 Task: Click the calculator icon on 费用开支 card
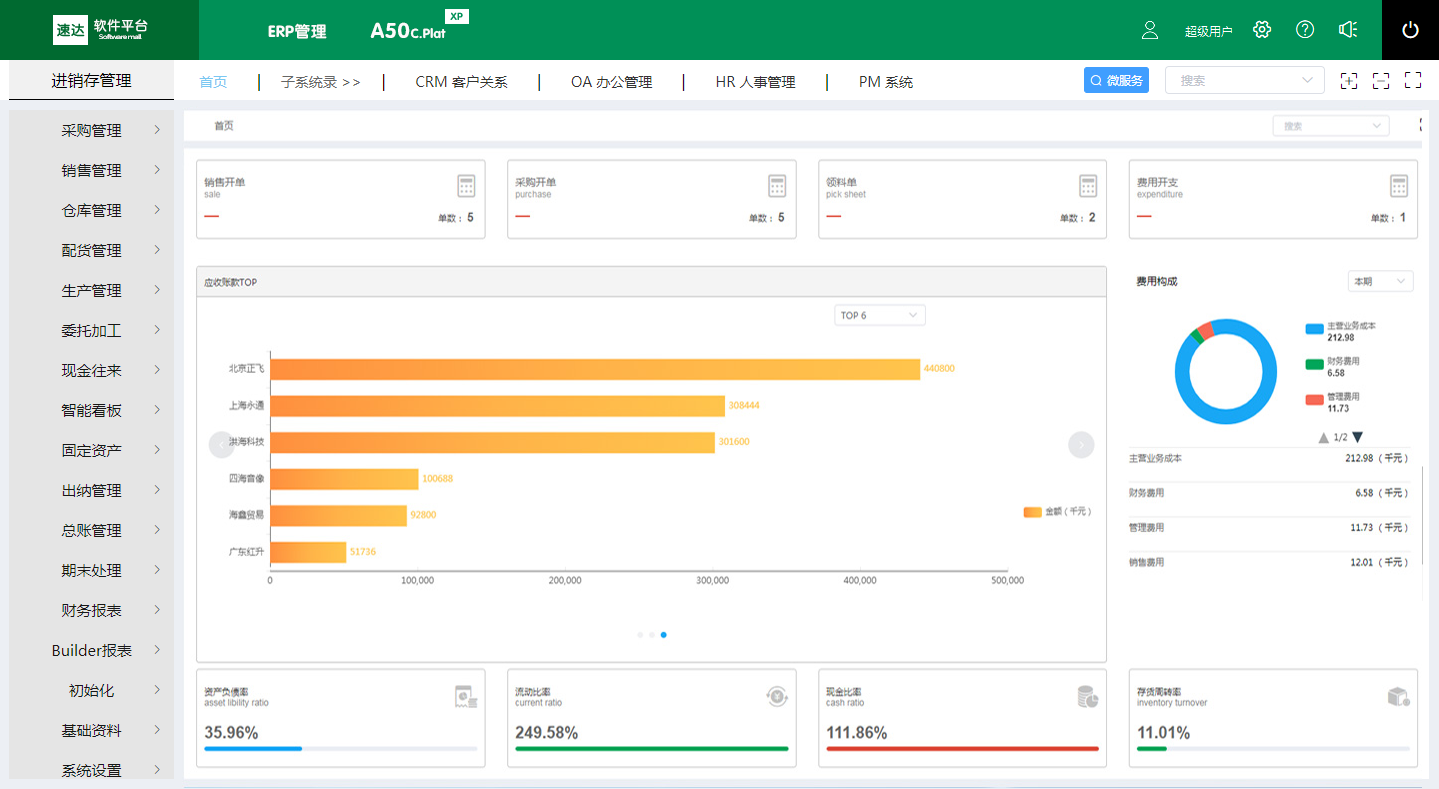coord(1399,186)
